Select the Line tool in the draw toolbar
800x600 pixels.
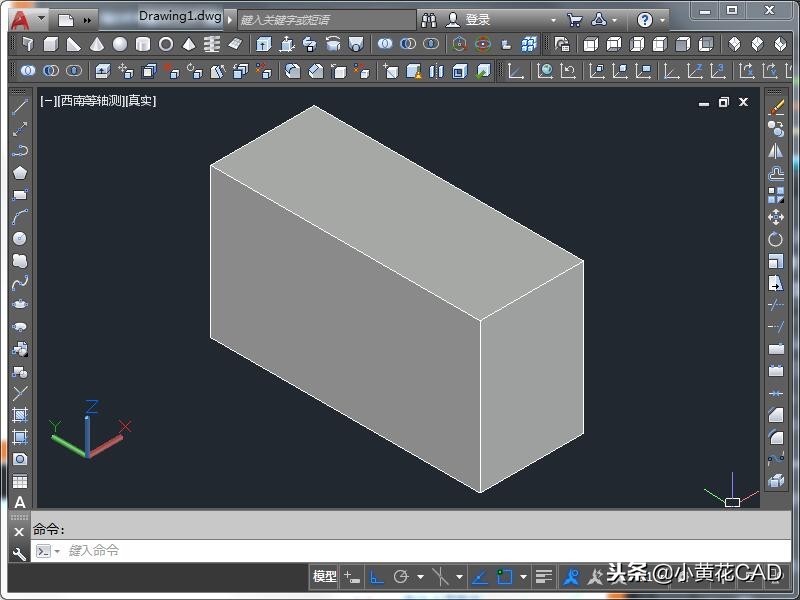(20, 107)
